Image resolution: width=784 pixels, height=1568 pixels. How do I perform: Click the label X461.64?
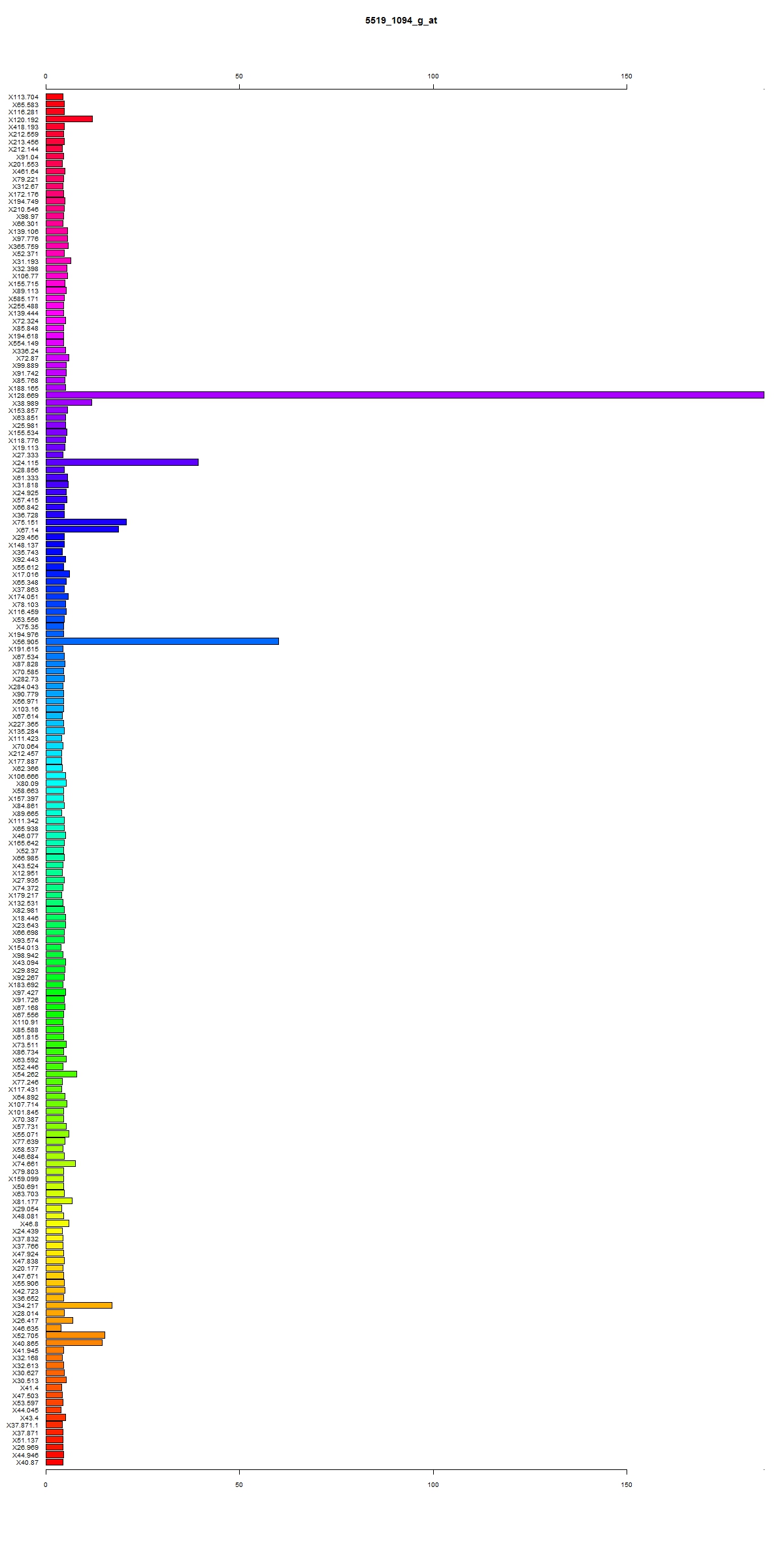(25, 172)
